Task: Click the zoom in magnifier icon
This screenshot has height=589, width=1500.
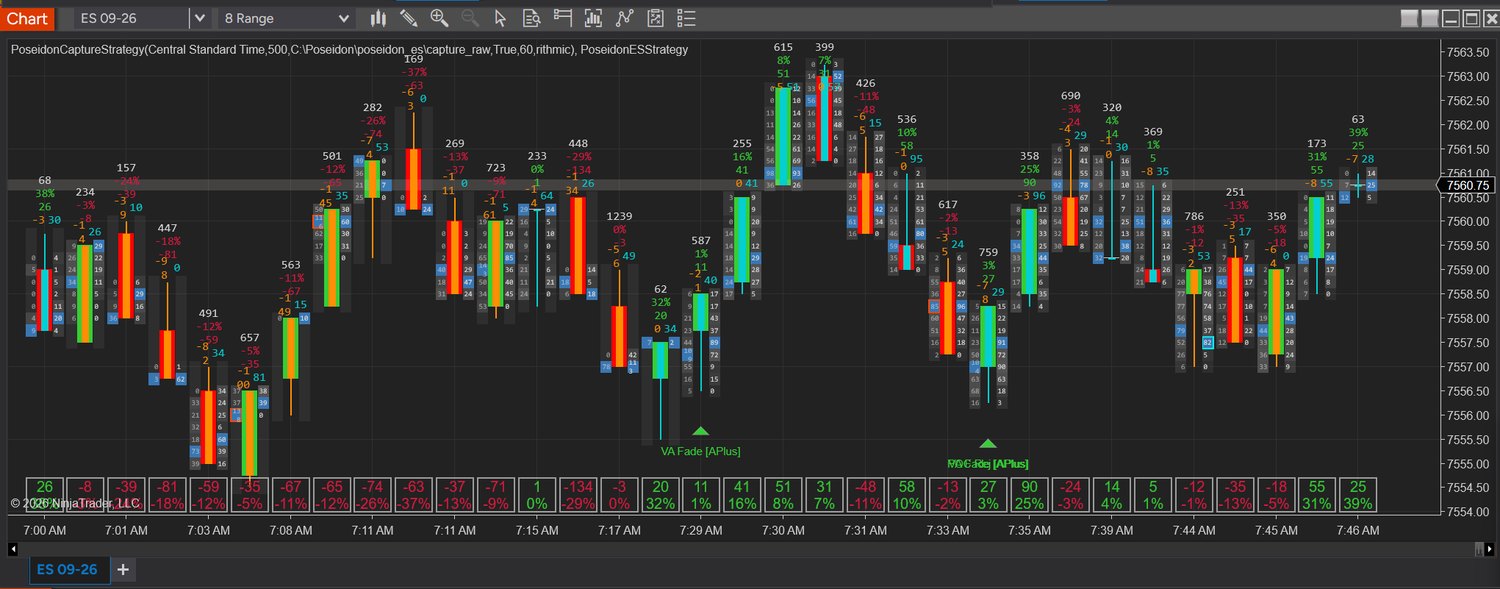Action: (x=440, y=18)
